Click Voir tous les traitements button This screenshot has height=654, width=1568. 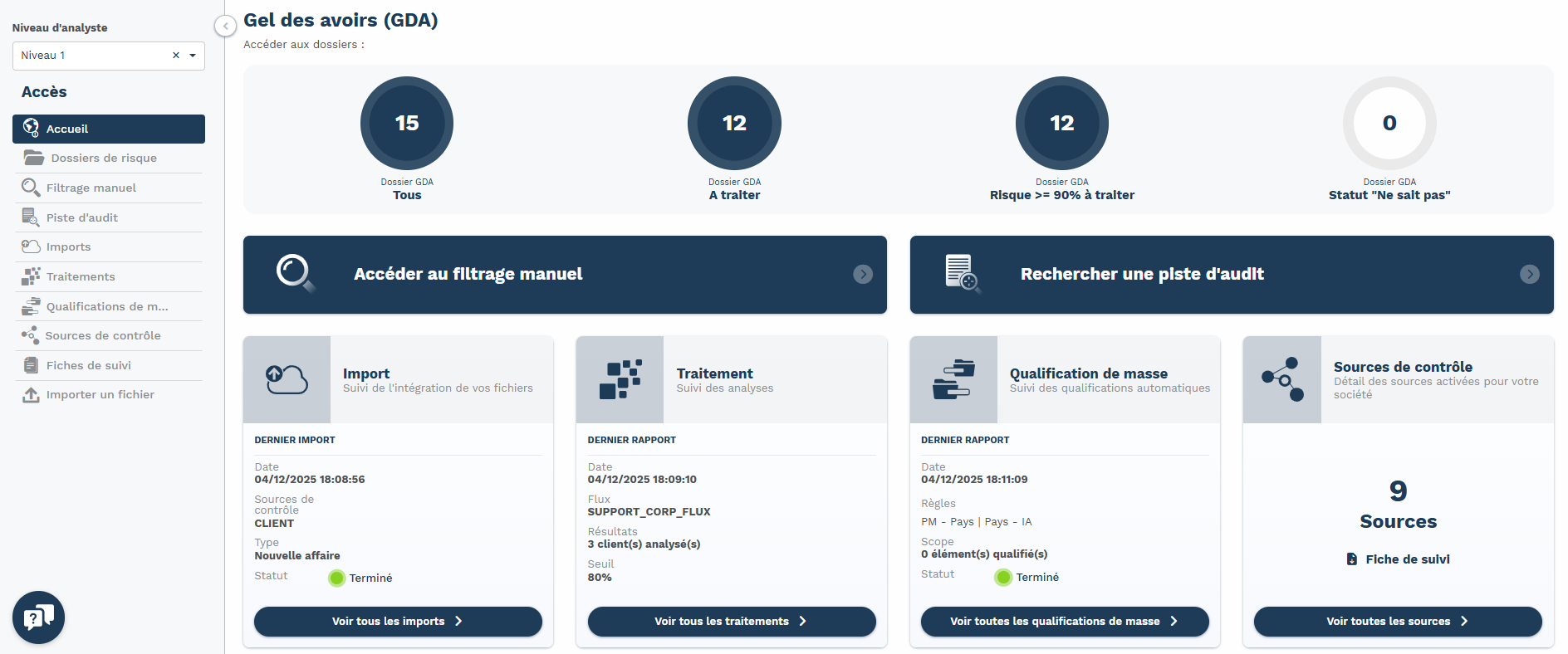[731, 621]
